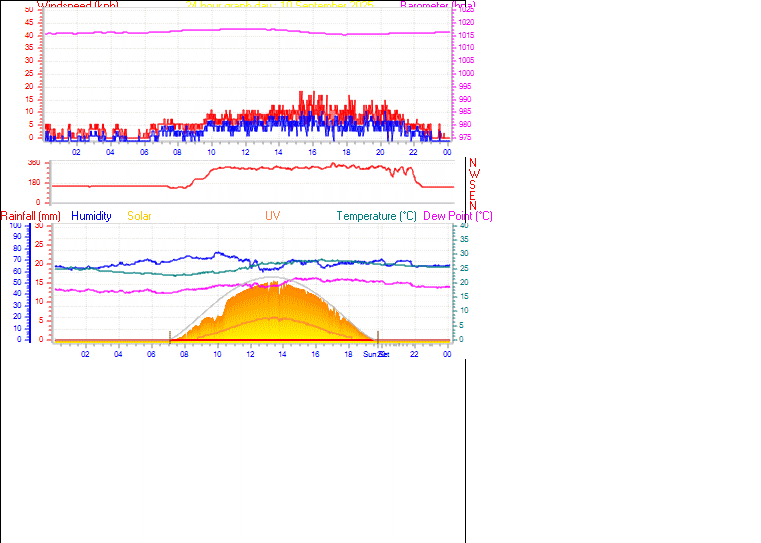Click the yellow Solar legend label
Screen dimensions: 761x543
(x=140, y=216)
